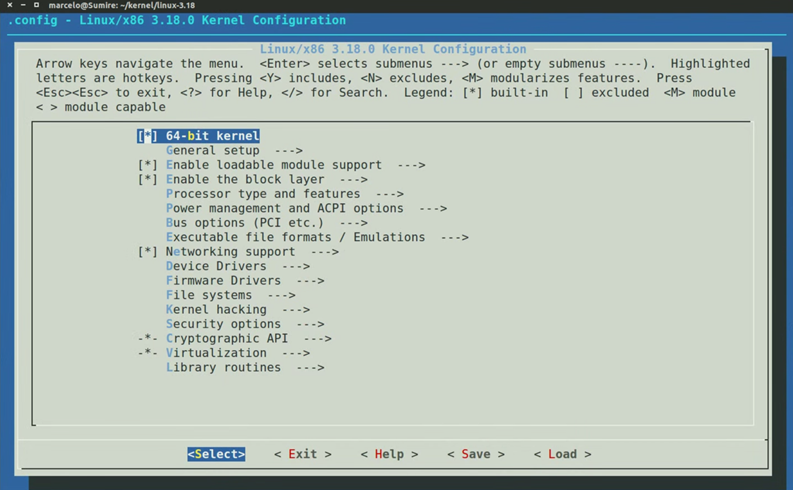Click the Exit button
793x490 pixels.
302,454
